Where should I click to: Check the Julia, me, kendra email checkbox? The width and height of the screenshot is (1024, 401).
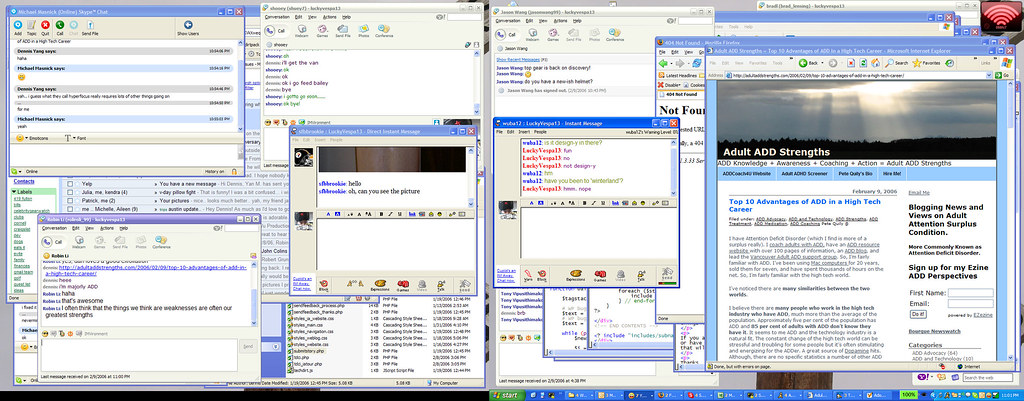(x=69, y=193)
